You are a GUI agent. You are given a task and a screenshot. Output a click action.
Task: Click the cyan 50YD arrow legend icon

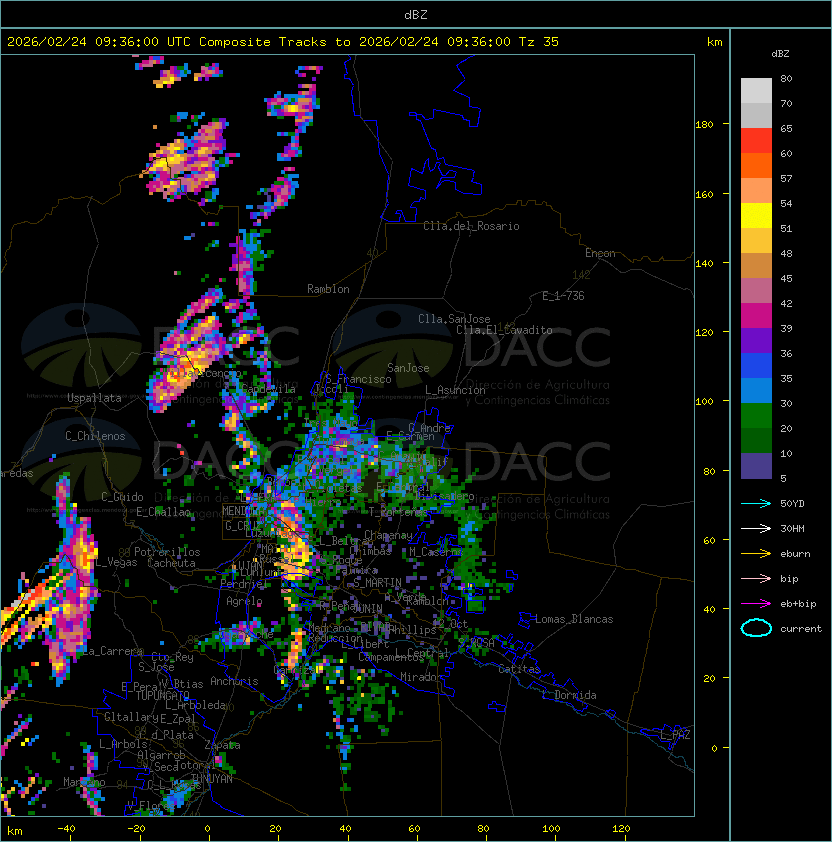(756, 504)
